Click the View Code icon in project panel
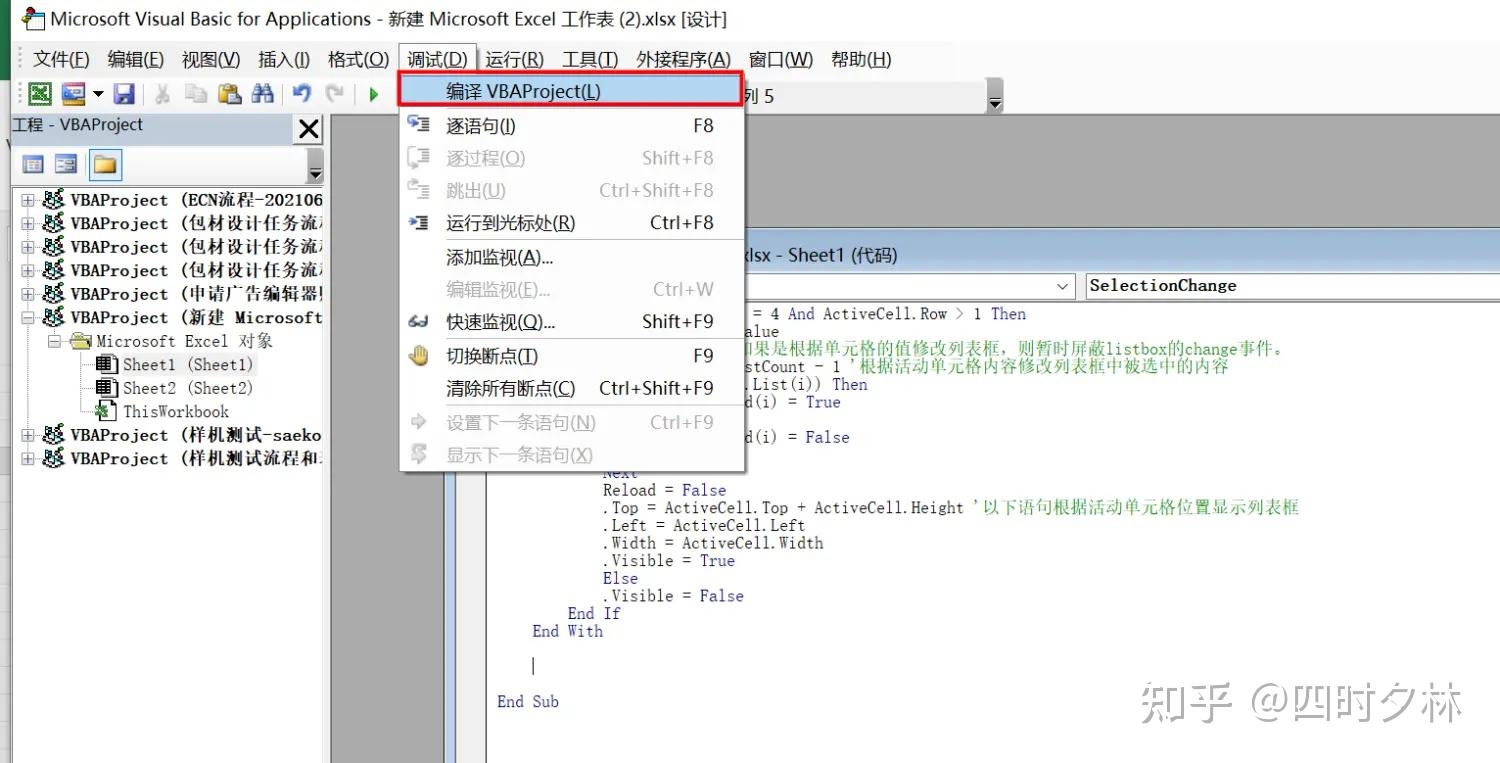 pyautogui.click(x=33, y=165)
